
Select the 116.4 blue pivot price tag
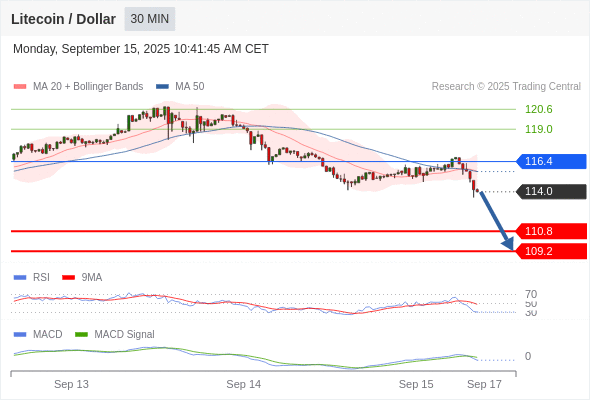pyautogui.click(x=551, y=161)
